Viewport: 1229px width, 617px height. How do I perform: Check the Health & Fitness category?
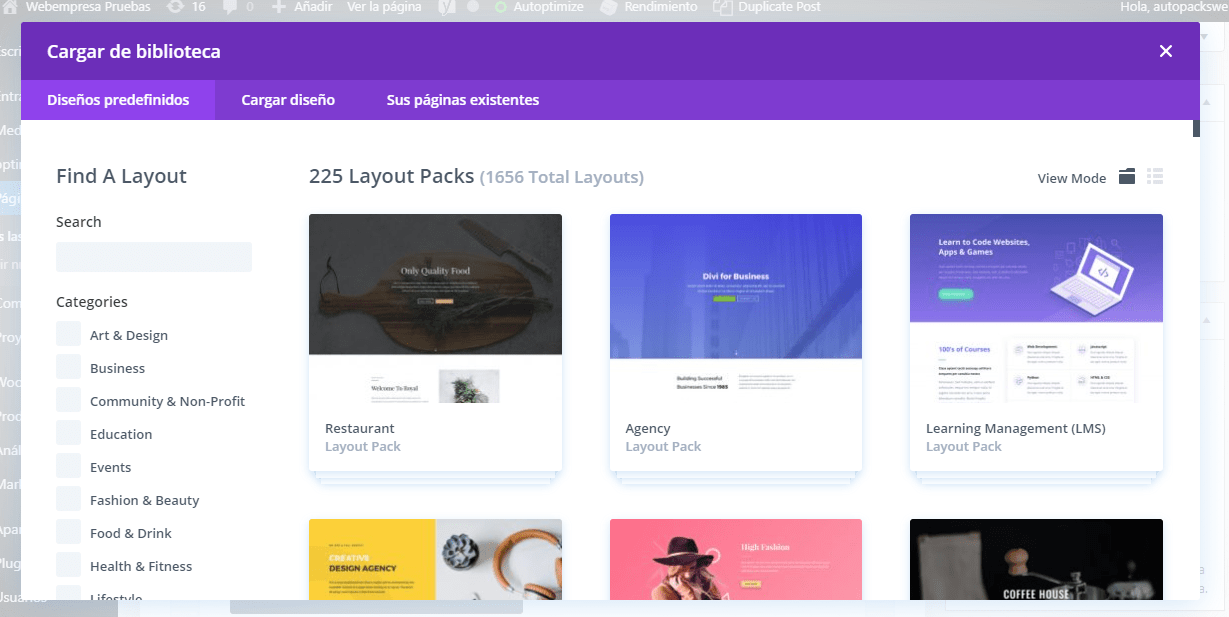click(x=68, y=566)
